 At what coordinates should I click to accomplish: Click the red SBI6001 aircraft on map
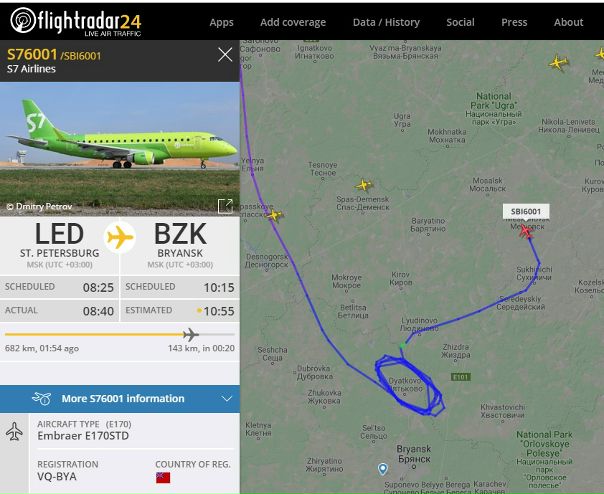pos(525,231)
